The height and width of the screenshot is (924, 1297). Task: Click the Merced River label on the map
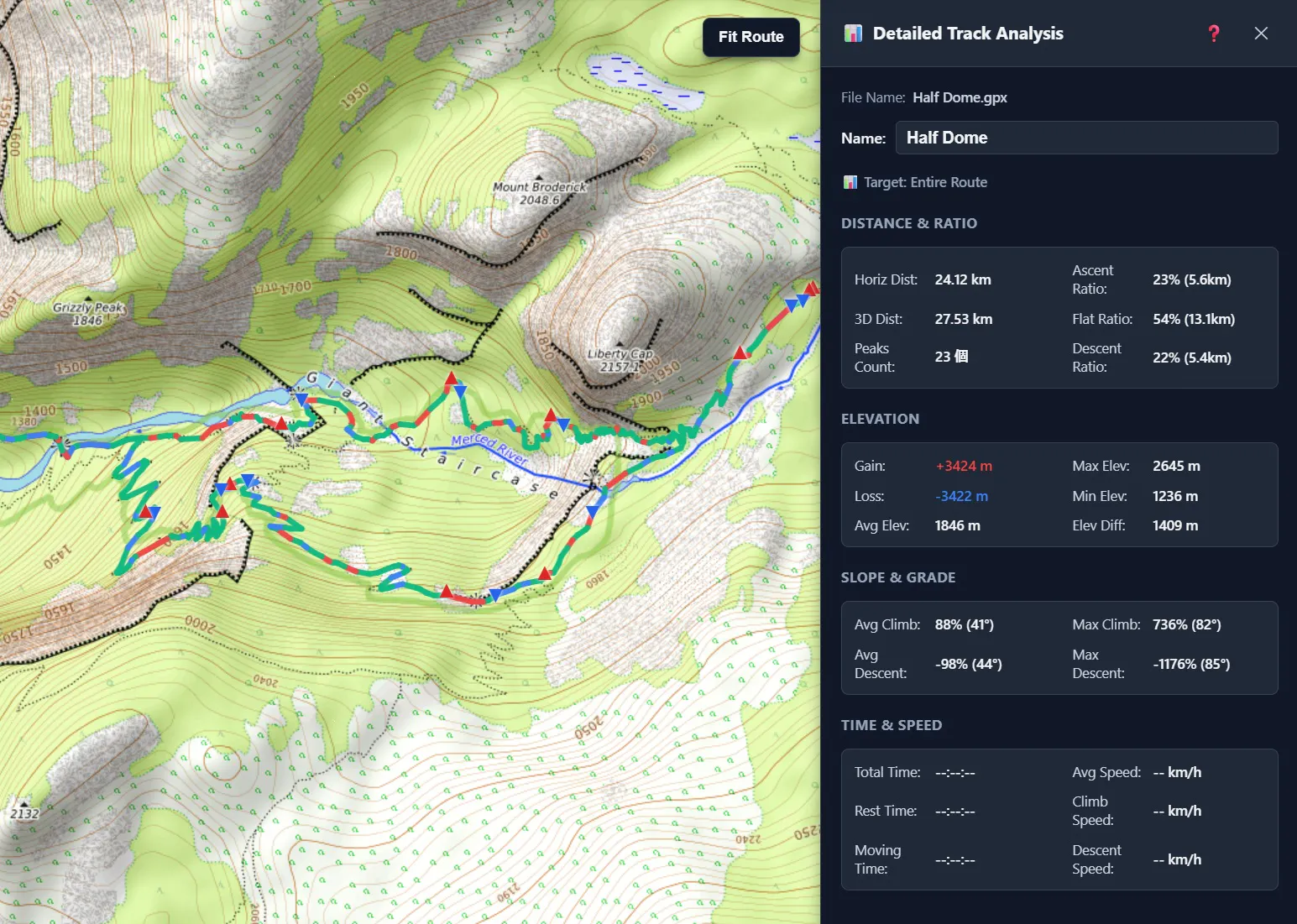click(x=489, y=450)
